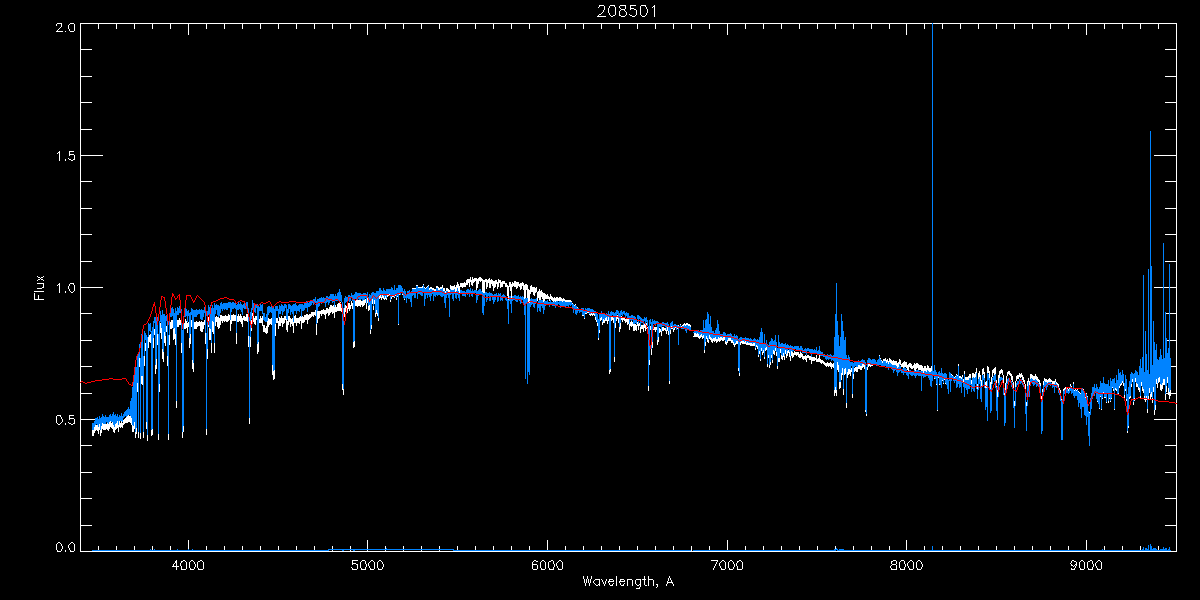
Task: Click the 8000 wavelength tick label
Action: [907, 565]
